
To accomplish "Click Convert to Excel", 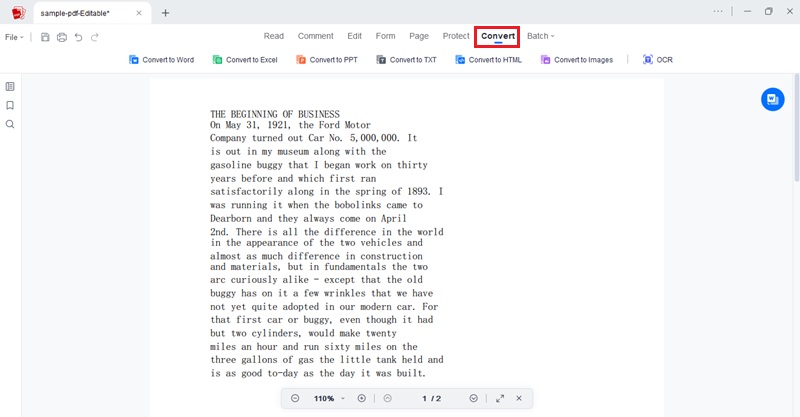I will (x=245, y=60).
